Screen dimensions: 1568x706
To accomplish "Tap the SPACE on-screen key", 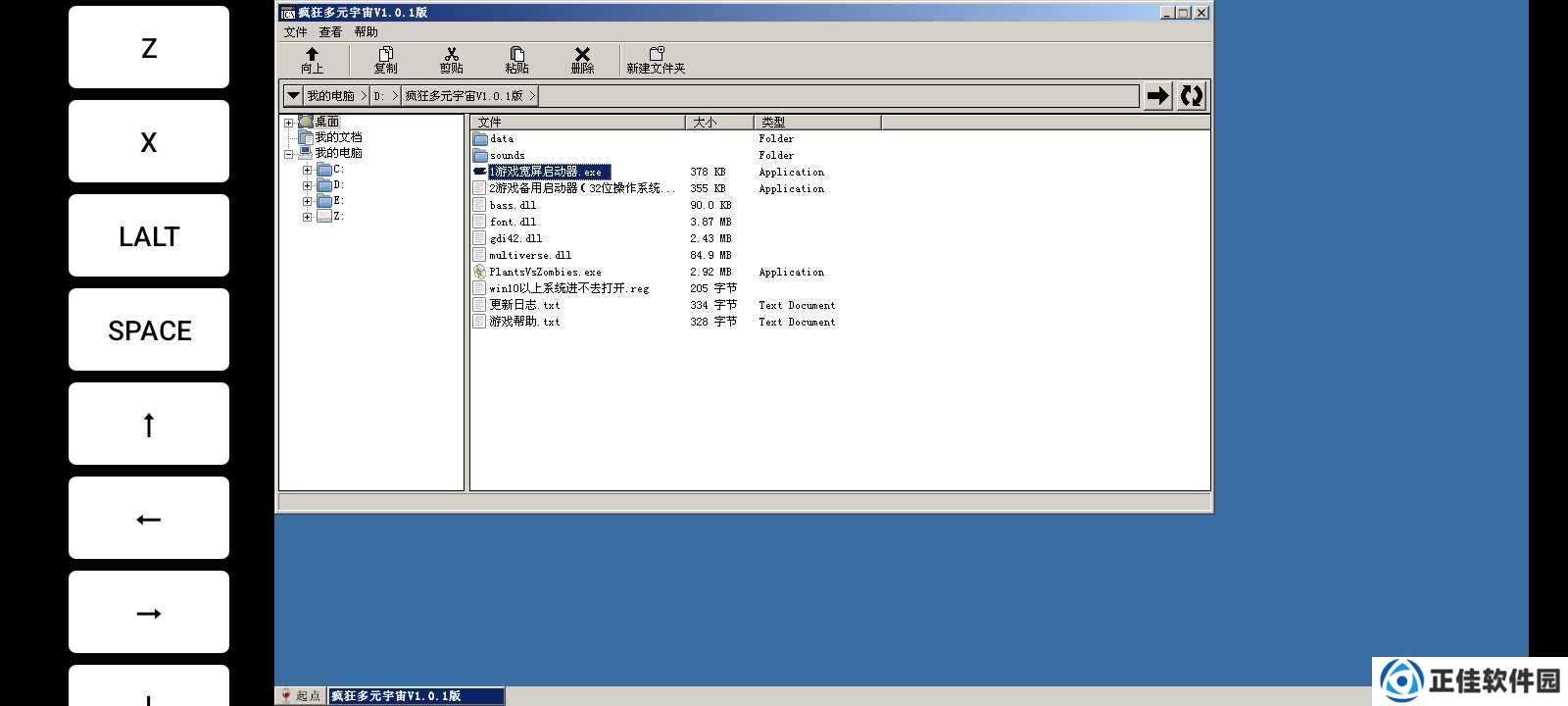I will click(x=149, y=329).
